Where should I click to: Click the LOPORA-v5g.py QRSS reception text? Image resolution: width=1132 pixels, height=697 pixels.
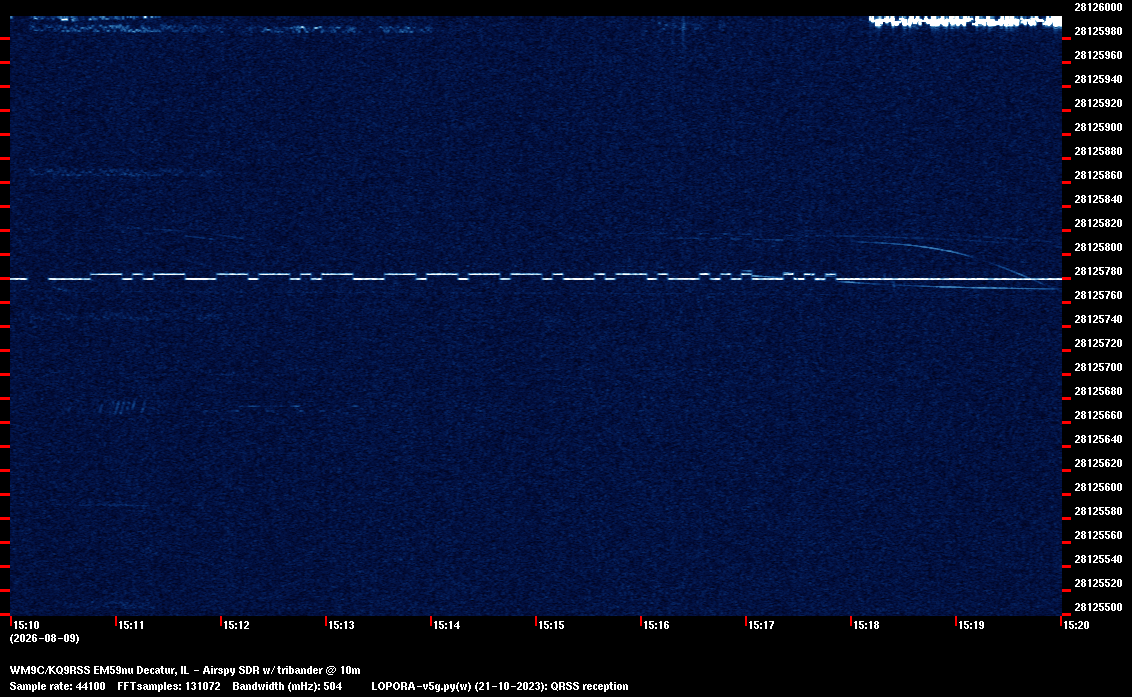coord(500,686)
